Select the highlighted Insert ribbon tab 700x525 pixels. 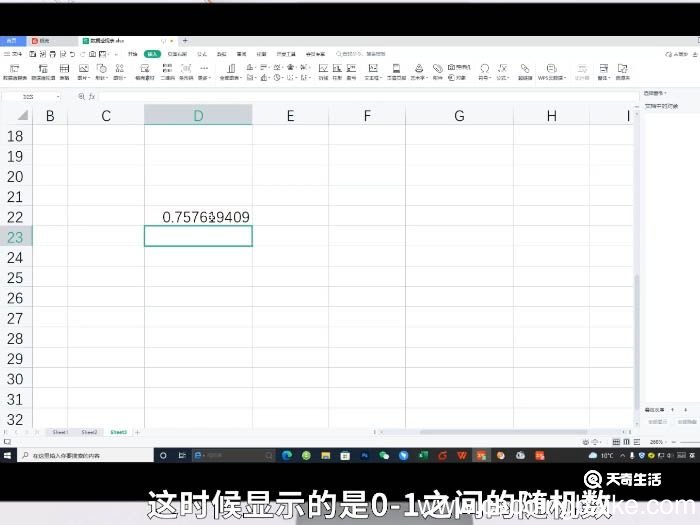pyautogui.click(x=152, y=54)
